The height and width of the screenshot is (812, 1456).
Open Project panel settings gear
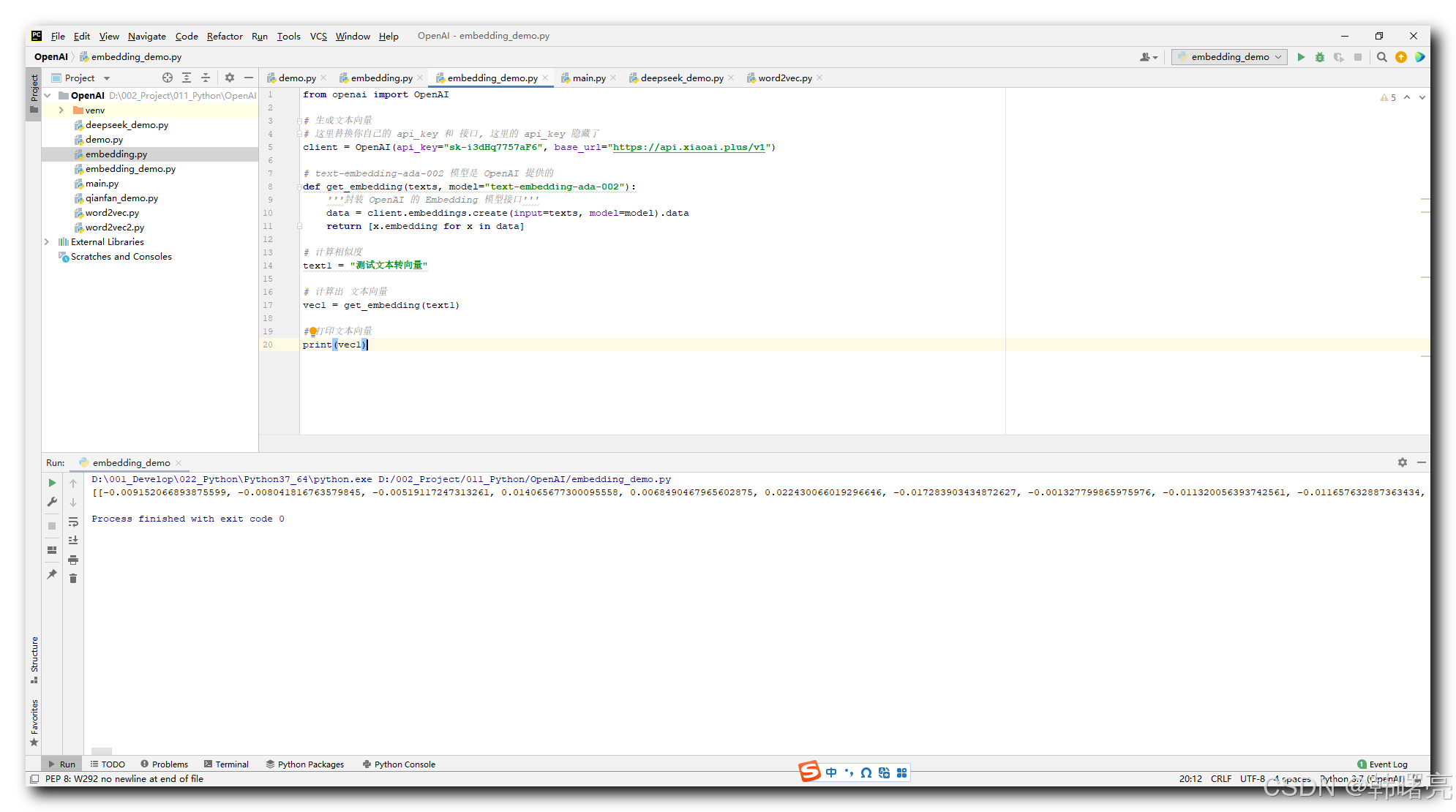point(230,78)
